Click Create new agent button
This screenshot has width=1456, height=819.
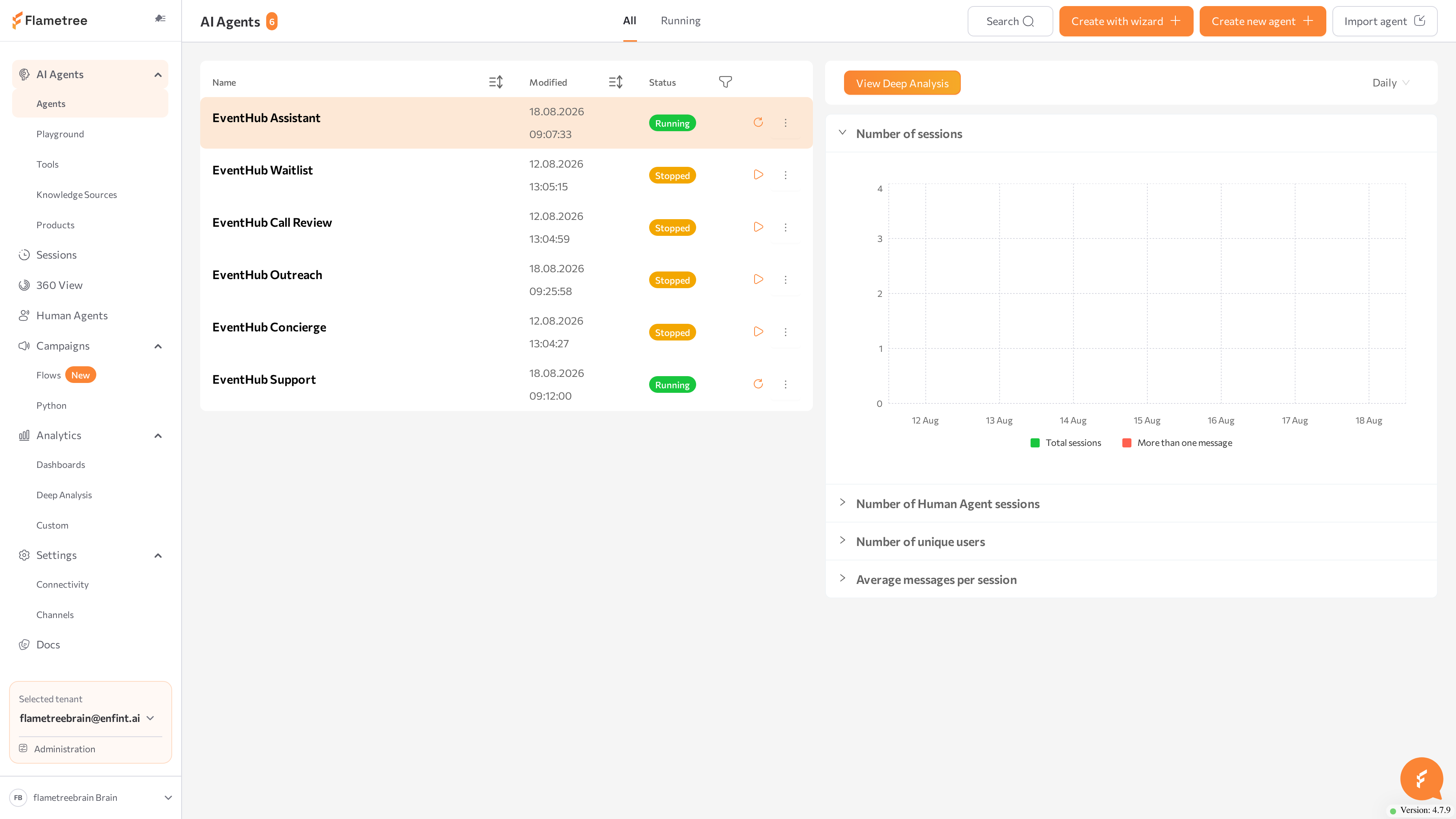(x=1262, y=21)
